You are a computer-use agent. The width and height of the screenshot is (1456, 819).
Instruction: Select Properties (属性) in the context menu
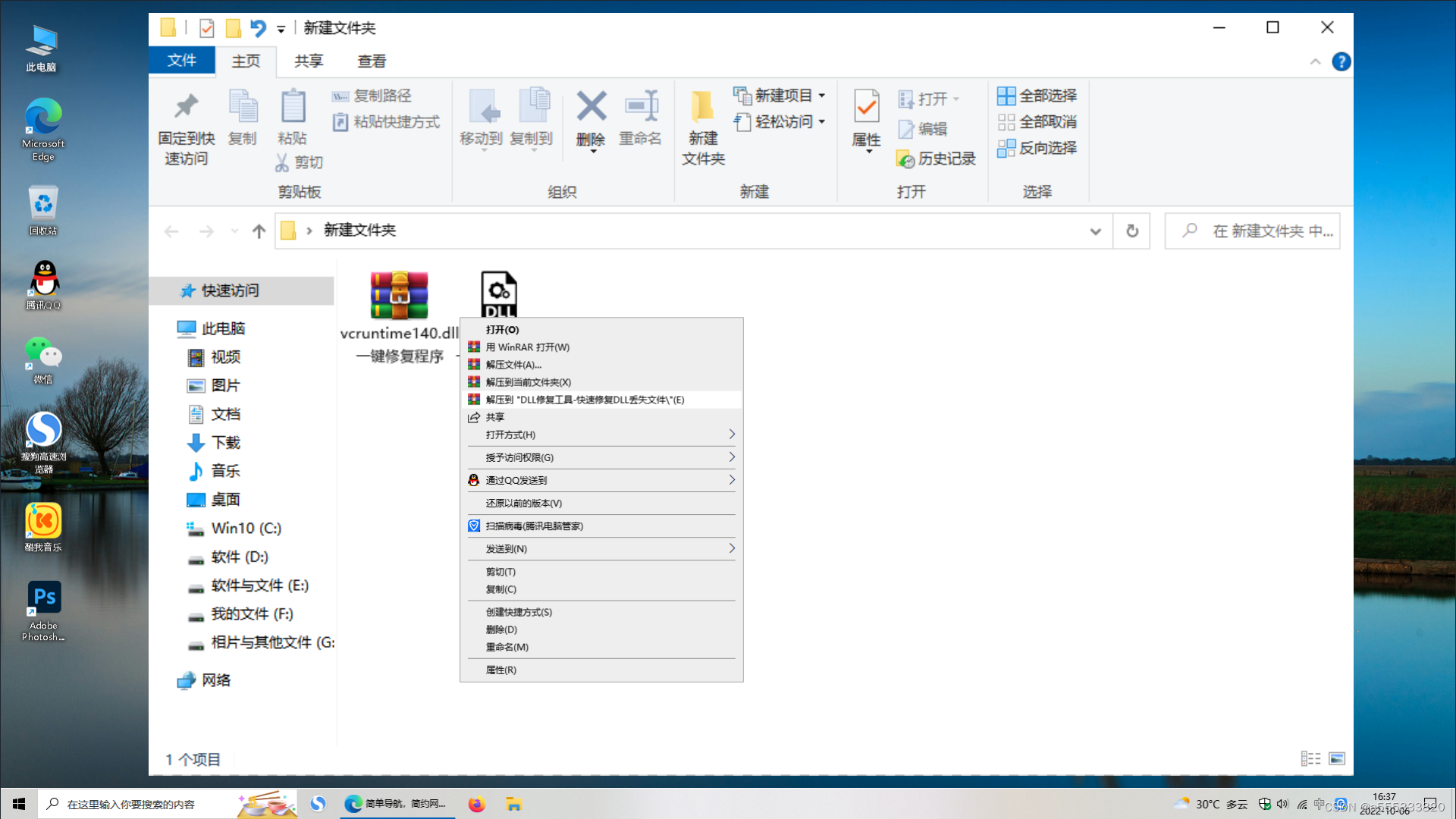(x=501, y=670)
